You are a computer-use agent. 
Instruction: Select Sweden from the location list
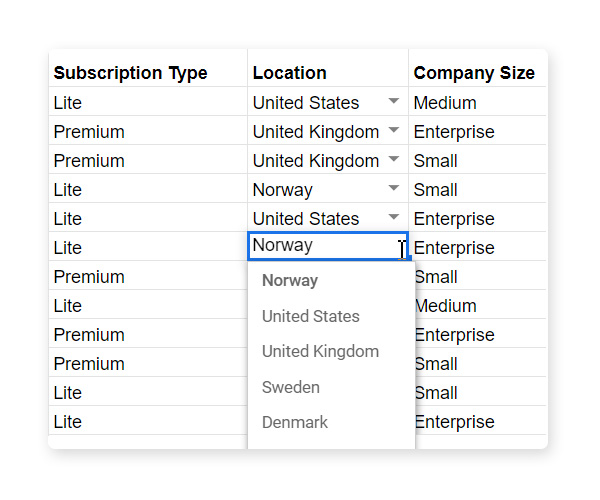pos(291,387)
